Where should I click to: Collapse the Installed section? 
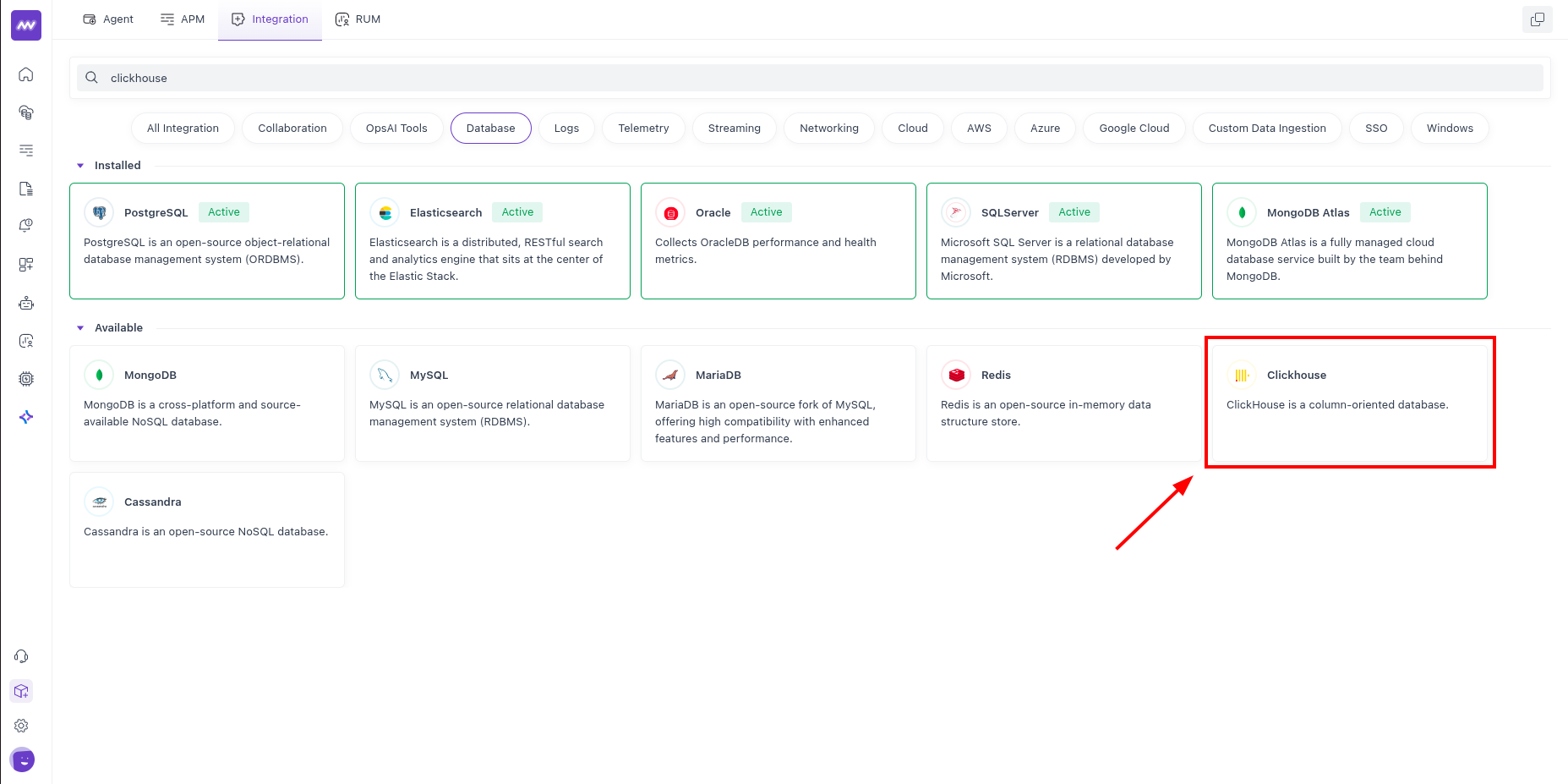pyautogui.click(x=81, y=165)
